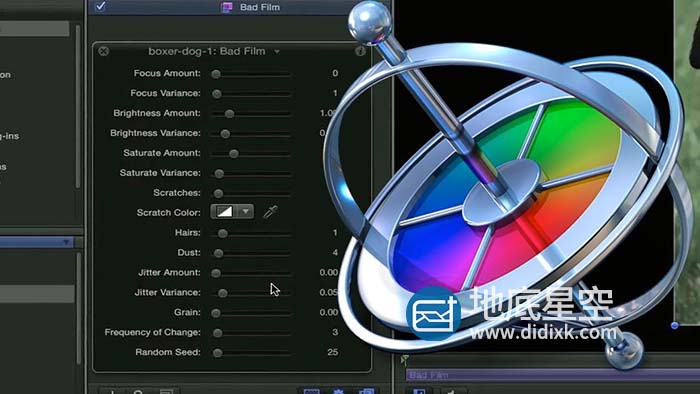Viewport: 700px width, 394px height.
Task: Click the Bad Film filter icon in the layer row
Action: tap(227, 7)
